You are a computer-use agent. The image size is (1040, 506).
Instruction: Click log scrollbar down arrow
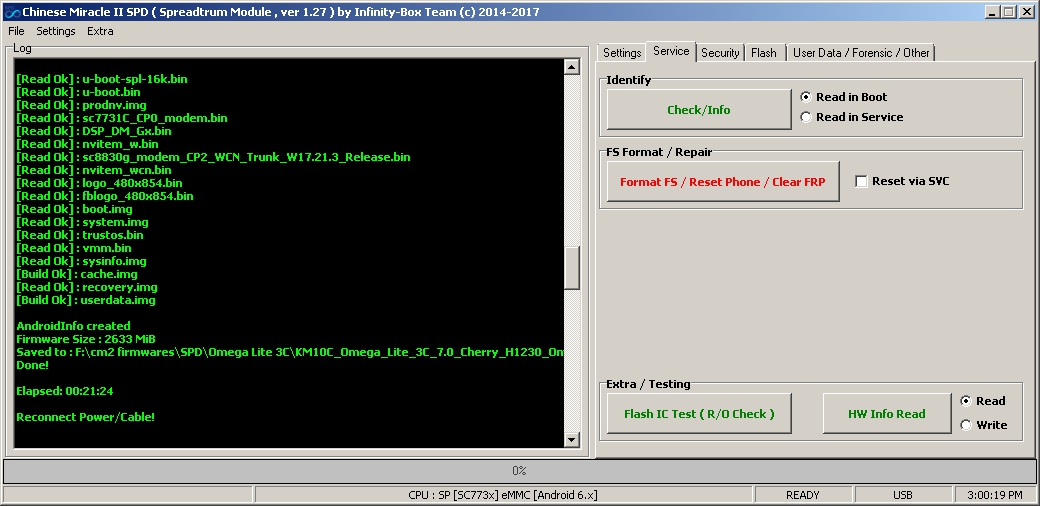pos(571,439)
